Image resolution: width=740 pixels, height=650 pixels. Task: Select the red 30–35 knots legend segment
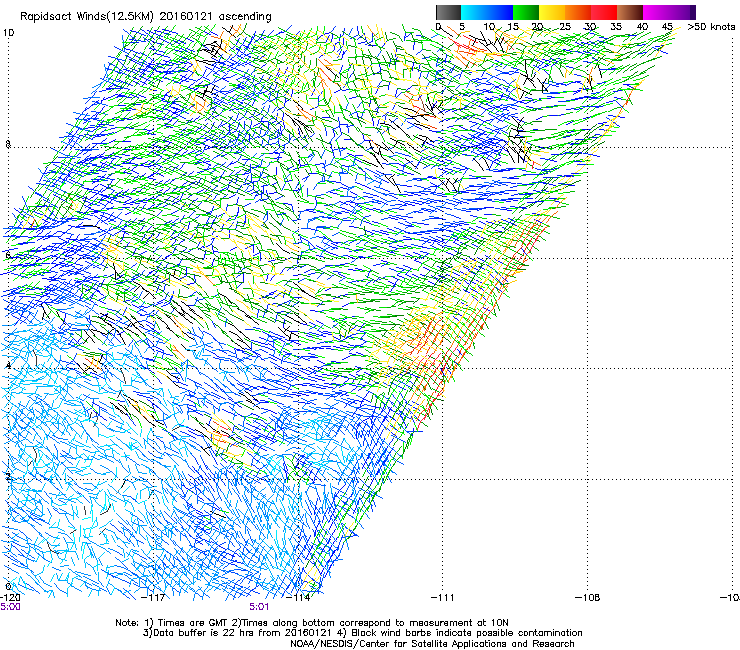(x=604, y=12)
